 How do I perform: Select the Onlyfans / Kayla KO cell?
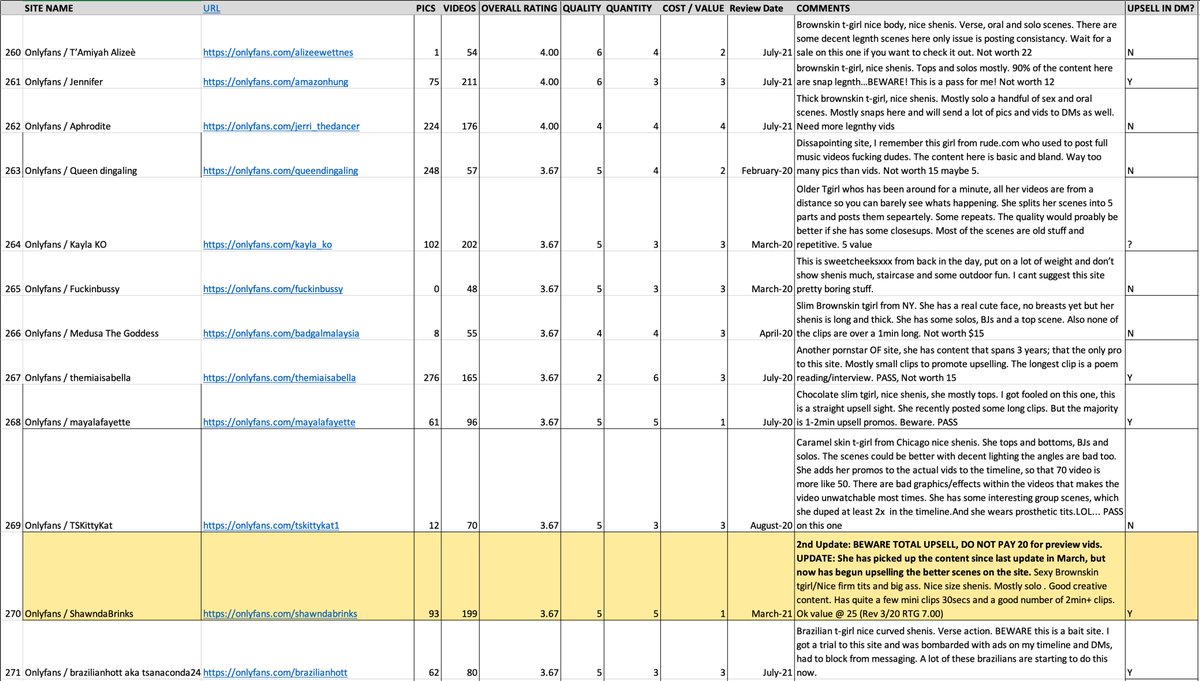tap(110, 215)
